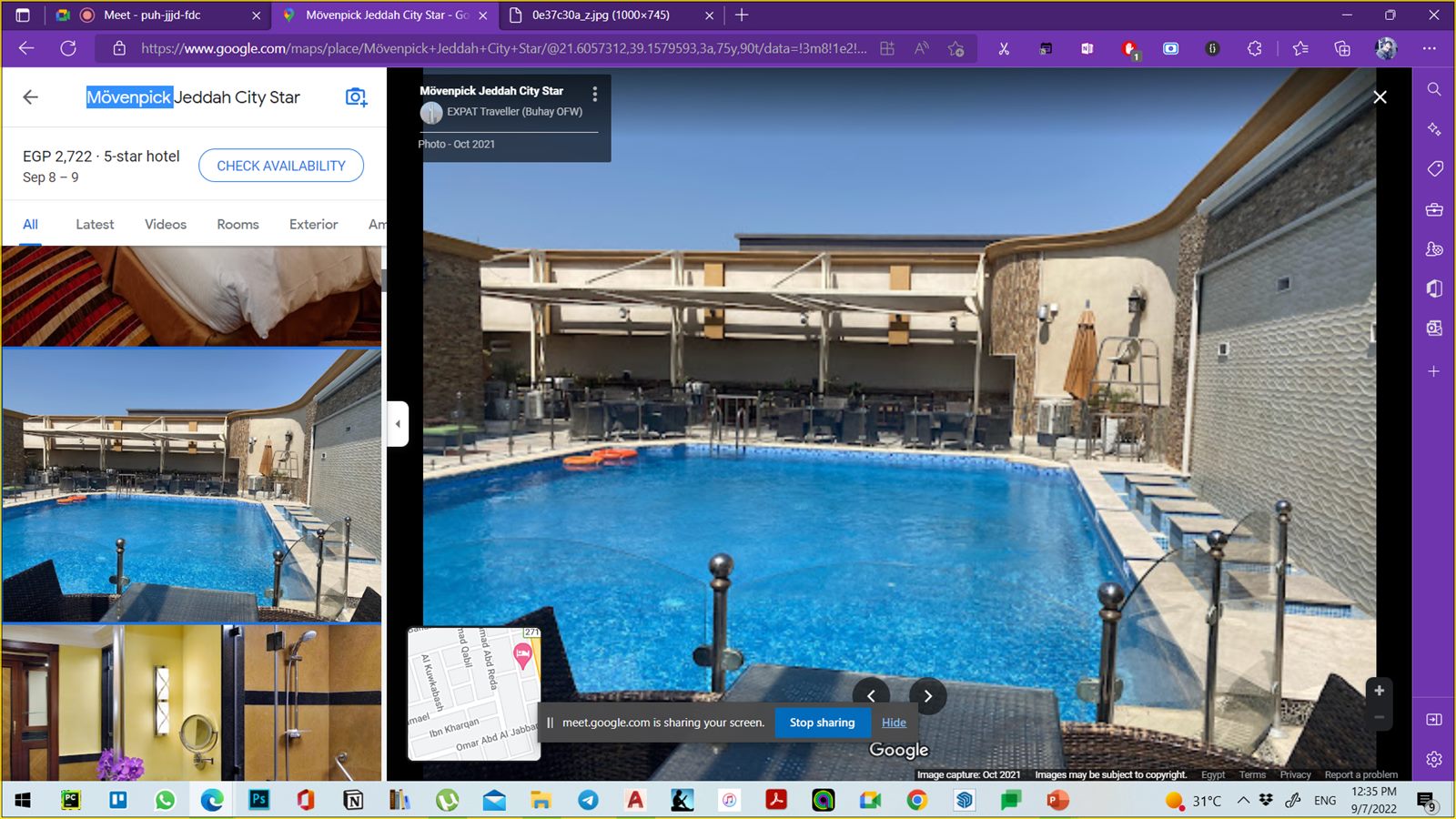Image resolution: width=1456 pixels, height=819 pixels.
Task: Add a photo using the camera icon
Action: click(356, 97)
